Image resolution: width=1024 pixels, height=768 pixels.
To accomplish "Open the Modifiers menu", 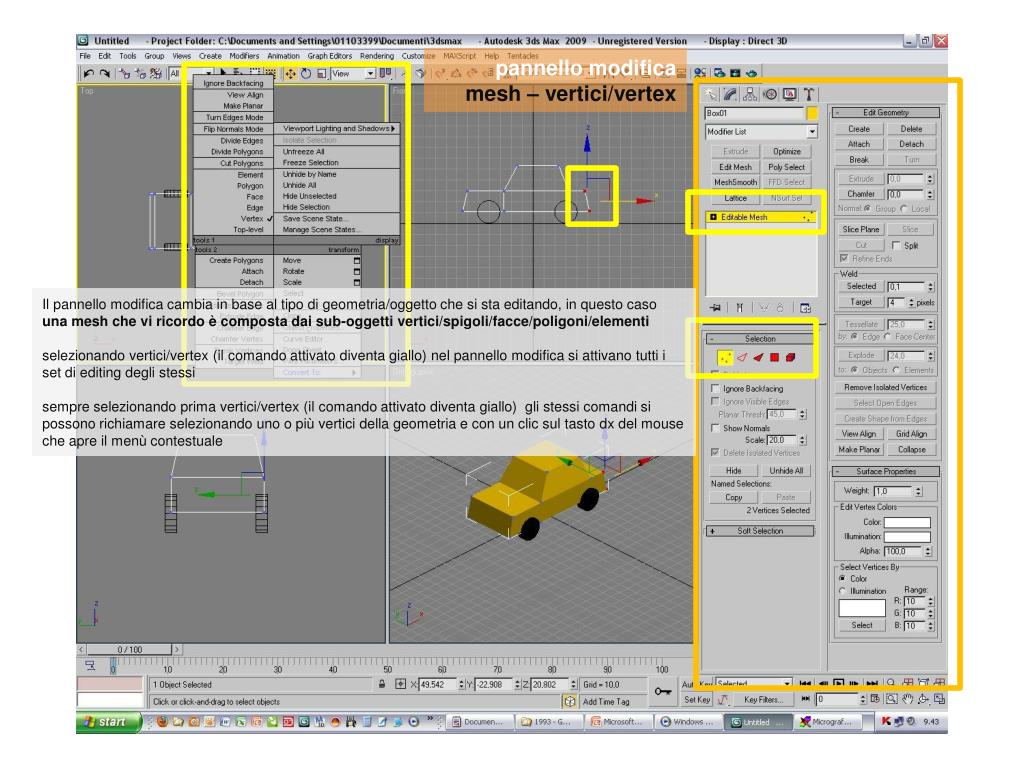I will coord(244,56).
